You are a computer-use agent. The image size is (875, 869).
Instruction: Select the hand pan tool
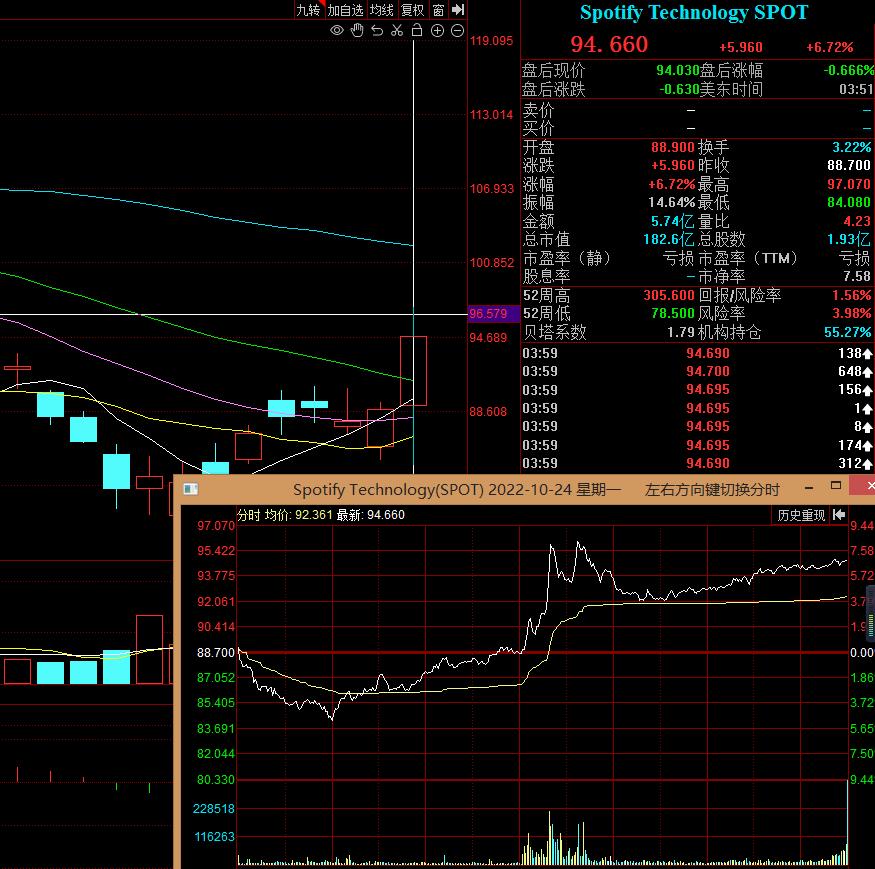pyautogui.click(x=357, y=31)
